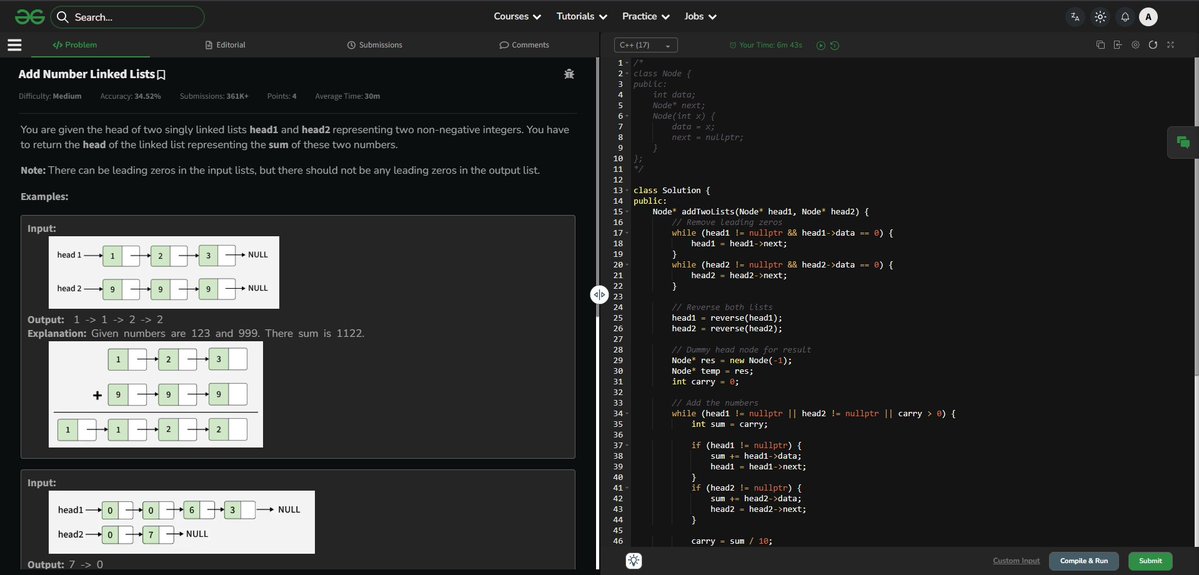This screenshot has width=1199, height=575.
Task: Collapse the comment block at line 1
Action: pyautogui.click(x=628, y=63)
